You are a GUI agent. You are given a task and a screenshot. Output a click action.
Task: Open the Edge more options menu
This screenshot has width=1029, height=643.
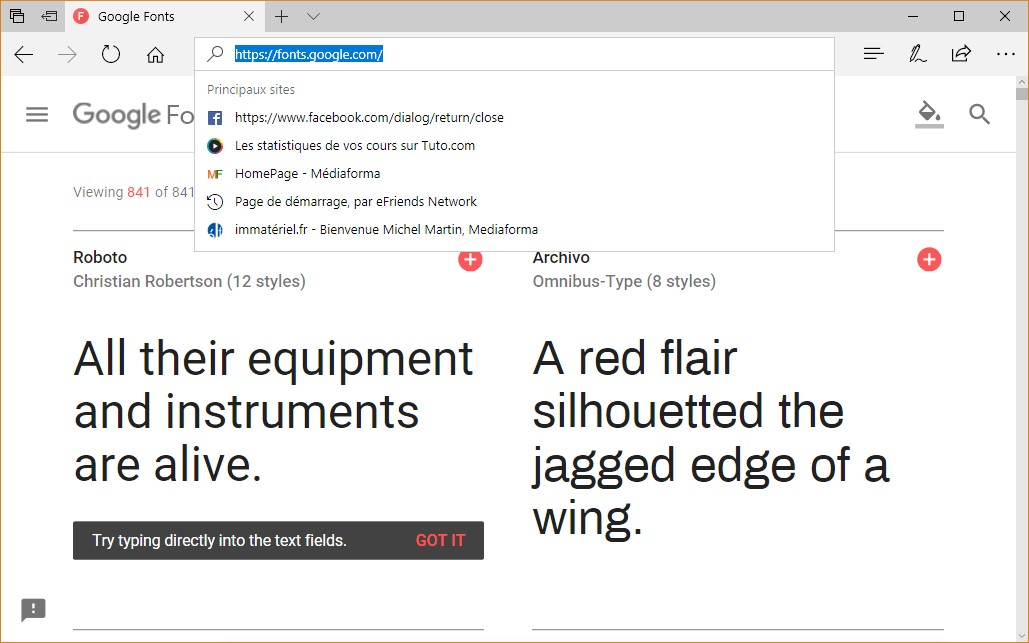(x=1005, y=54)
